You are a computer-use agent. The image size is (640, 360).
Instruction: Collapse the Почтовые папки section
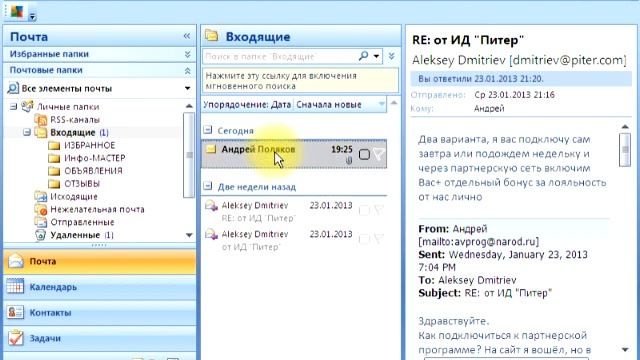pyautogui.click(x=187, y=70)
